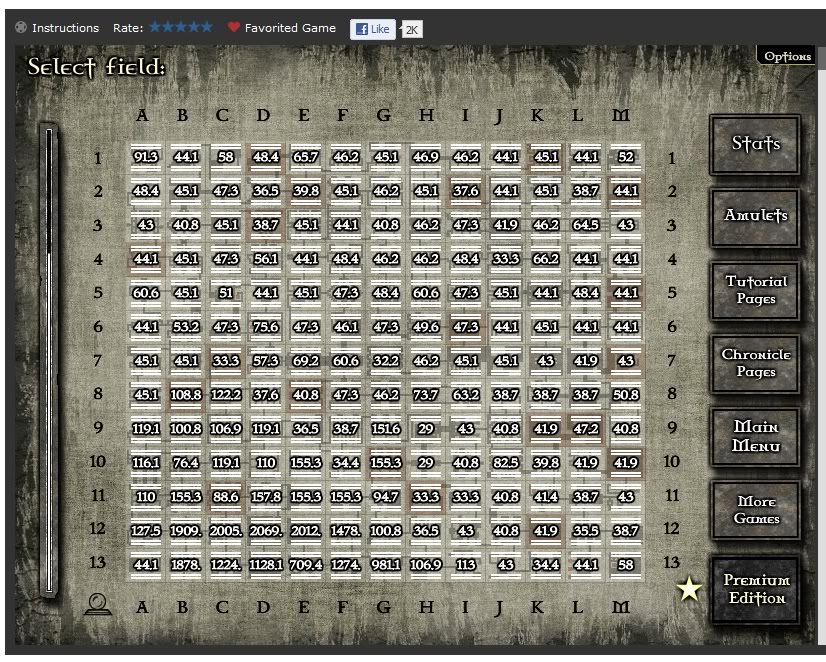Click the red Favorited Game heart

point(234,27)
